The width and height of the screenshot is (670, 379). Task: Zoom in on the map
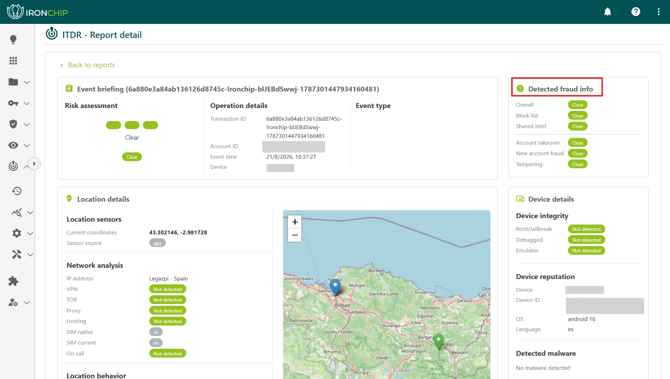pyautogui.click(x=294, y=222)
